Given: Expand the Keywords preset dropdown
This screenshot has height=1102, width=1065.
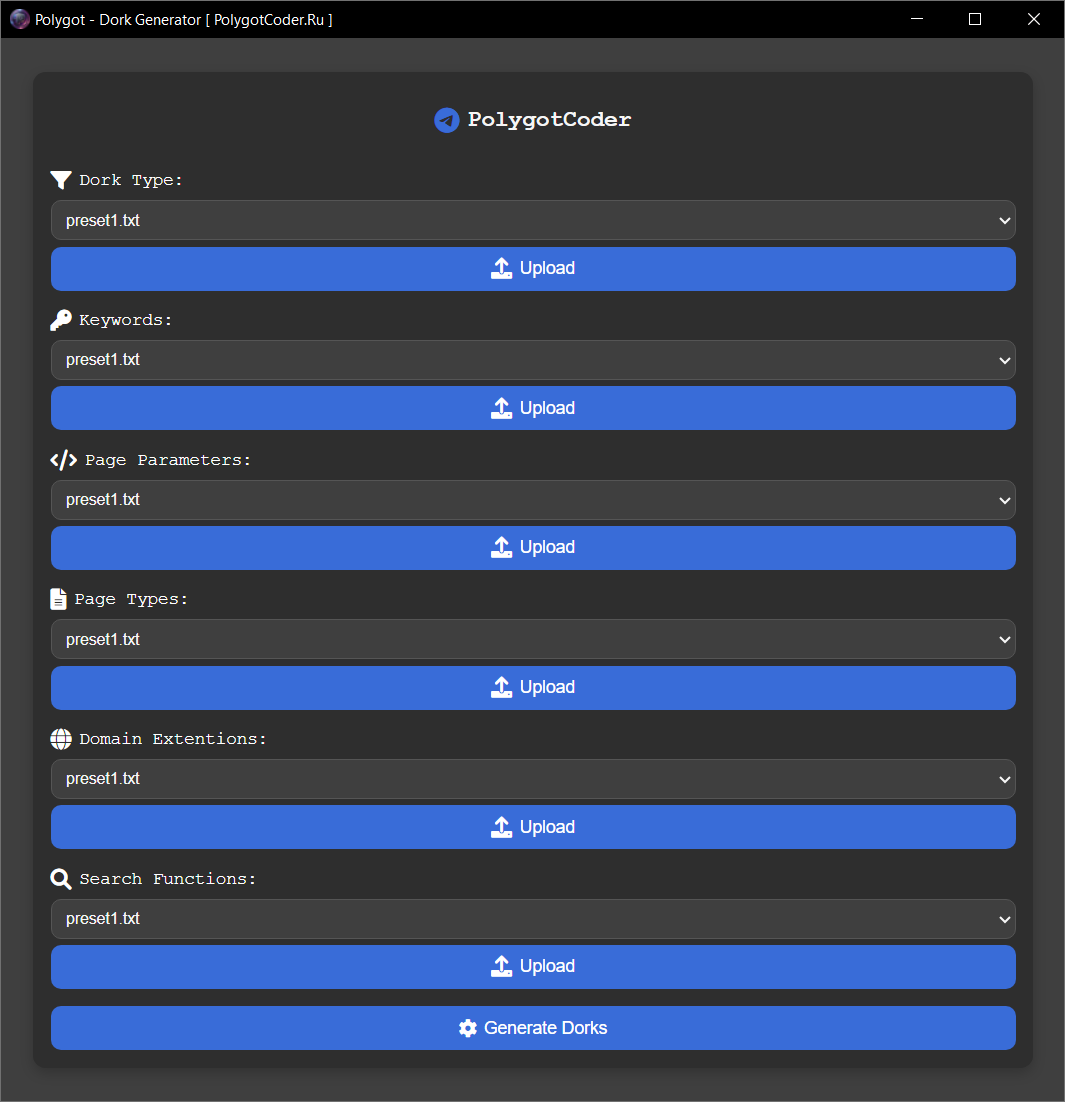Looking at the screenshot, I should tap(533, 360).
